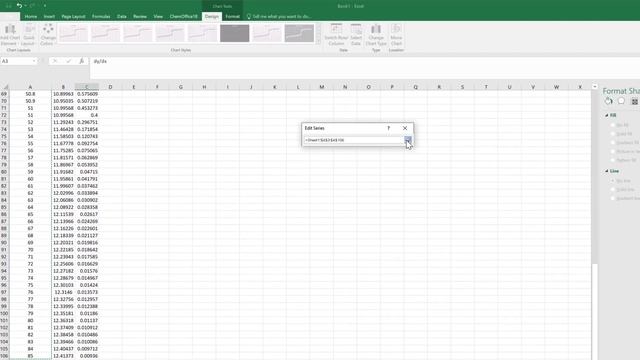This screenshot has height=360, width=640.
Task: Select the Gradient fill radio option
Action: click(x=613, y=142)
